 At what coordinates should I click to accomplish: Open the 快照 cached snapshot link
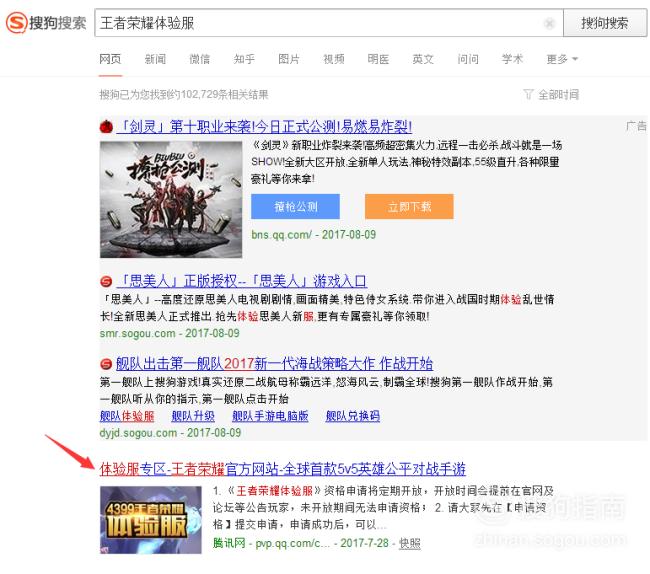[410, 543]
